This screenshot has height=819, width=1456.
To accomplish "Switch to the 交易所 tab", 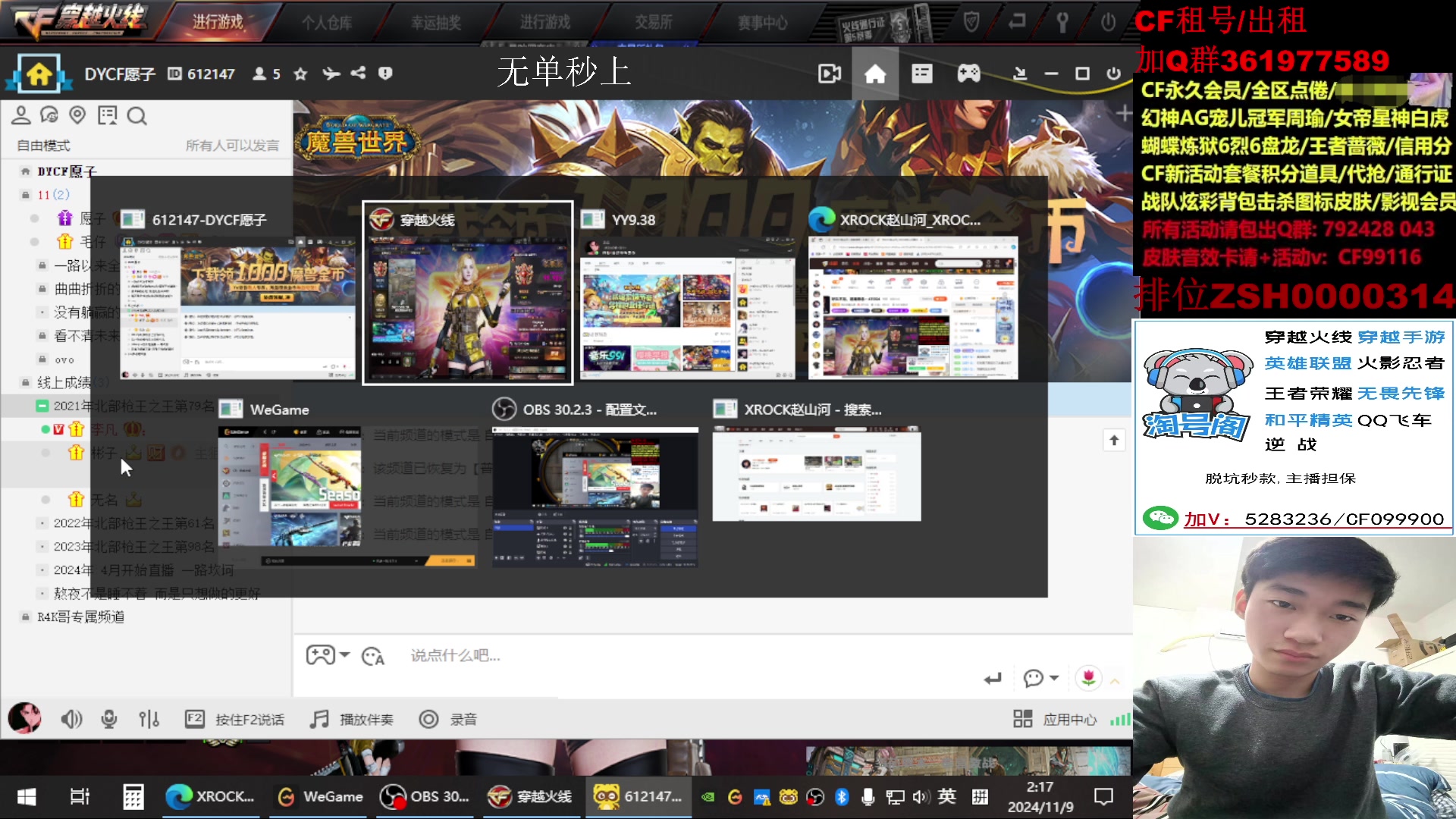I will [654, 22].
